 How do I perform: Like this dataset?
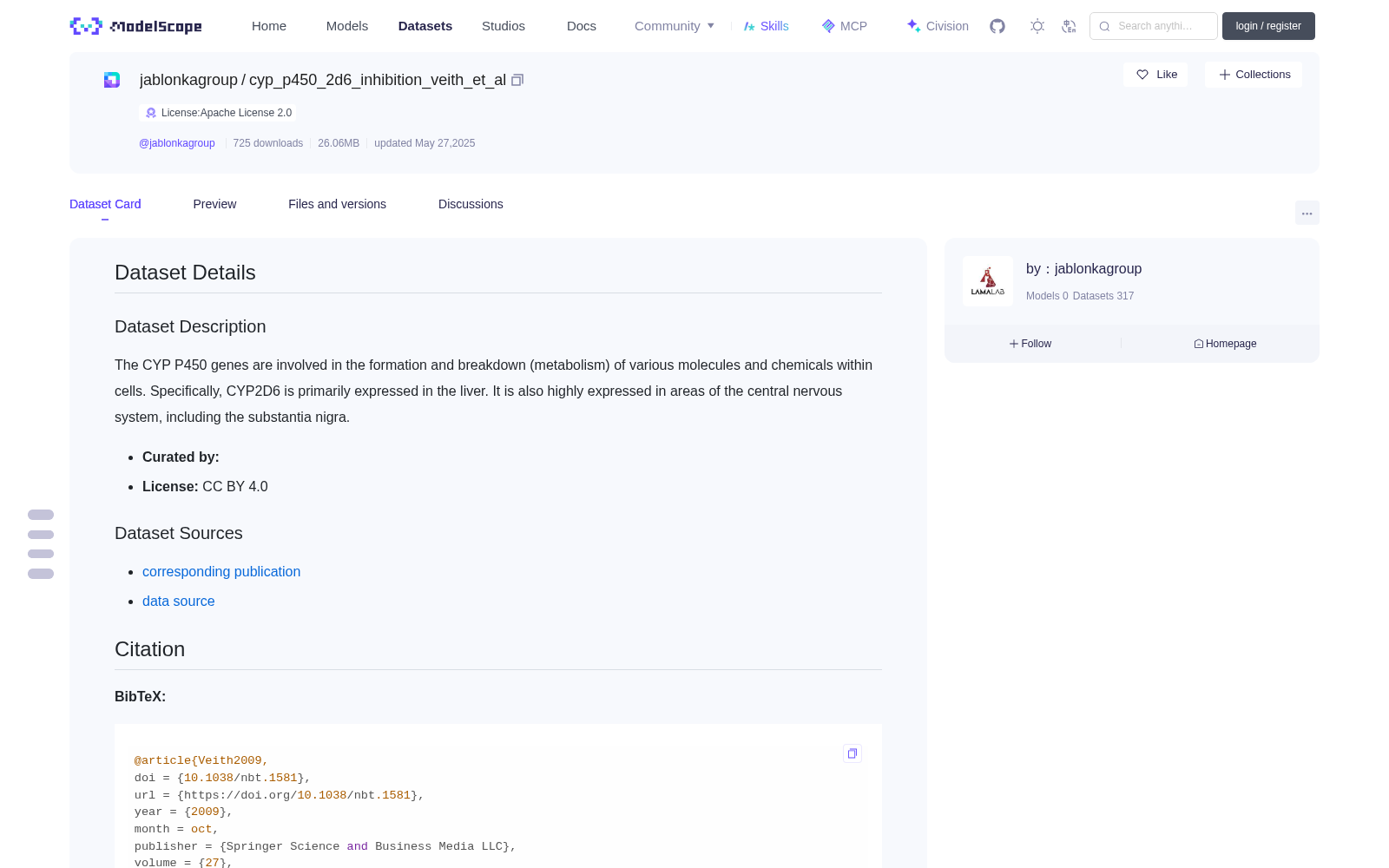[1156, 75]
